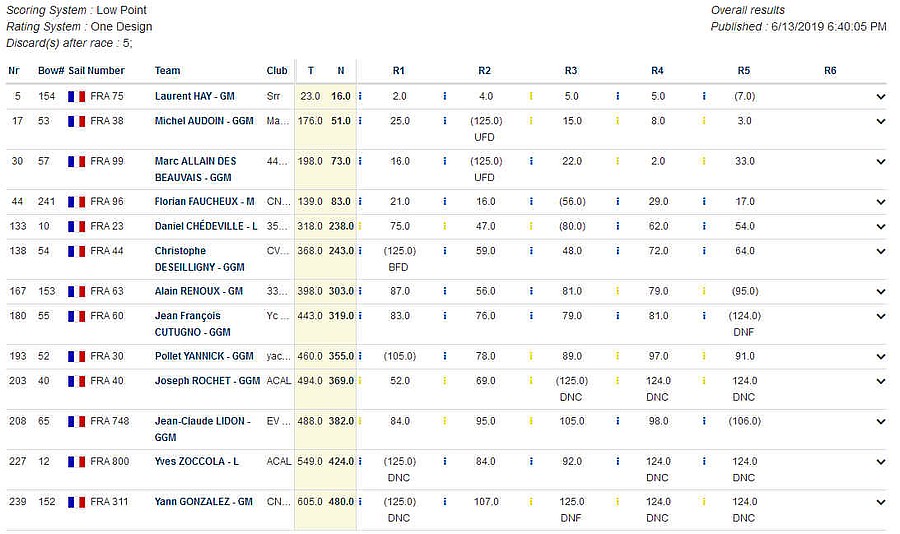Image resolution: width=900 pixels, height=534 pixels.
Task: Click info icon before Yann GONZALEZ's R4 score
Action: coord(617,501)
